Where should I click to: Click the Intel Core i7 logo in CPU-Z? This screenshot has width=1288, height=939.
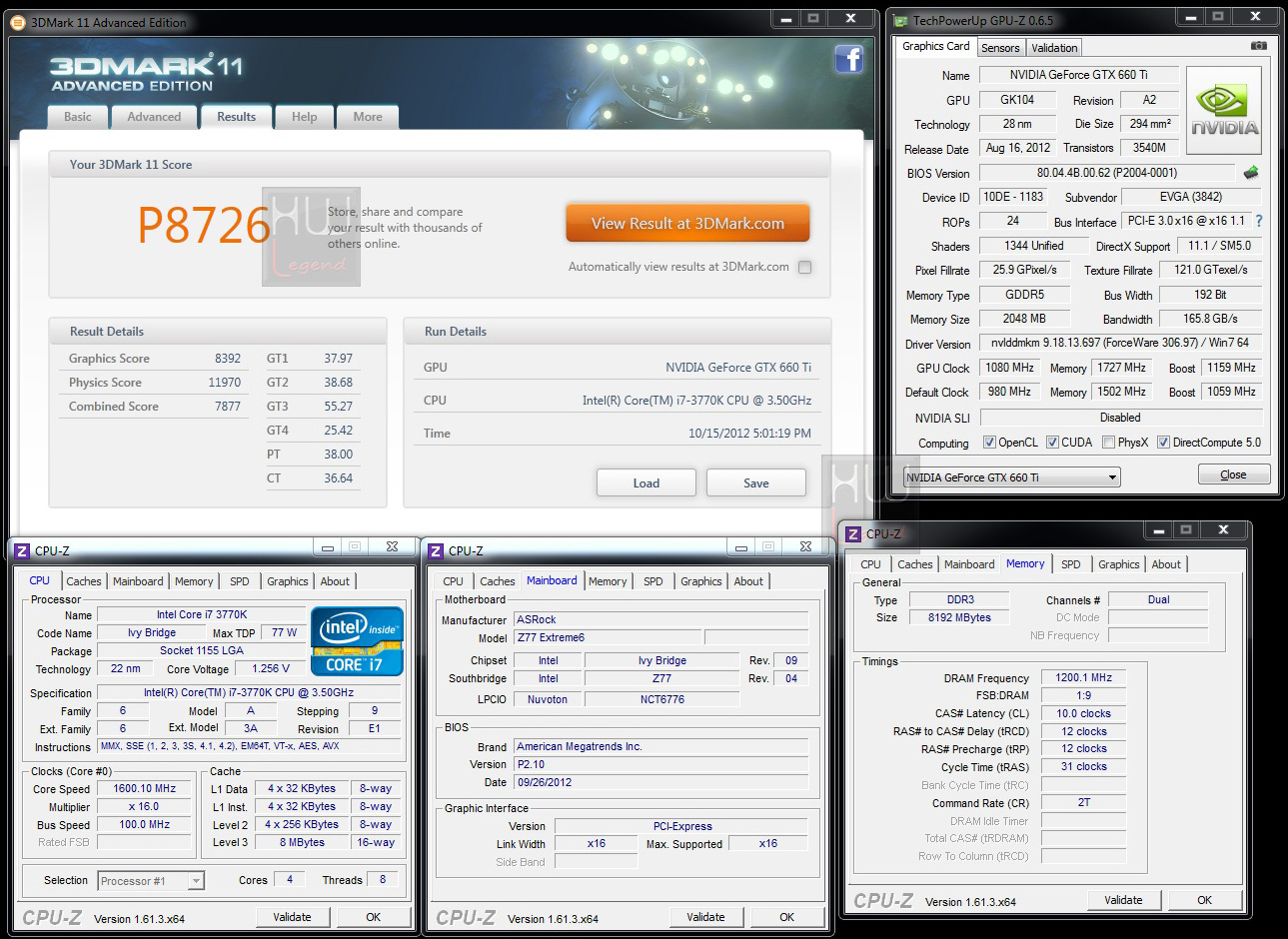point(357,641)
